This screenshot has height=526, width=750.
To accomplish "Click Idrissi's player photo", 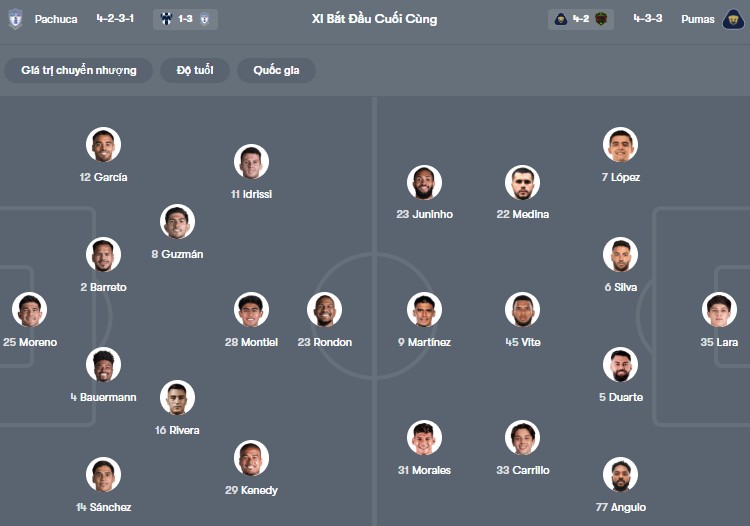I will click(251, 162).
